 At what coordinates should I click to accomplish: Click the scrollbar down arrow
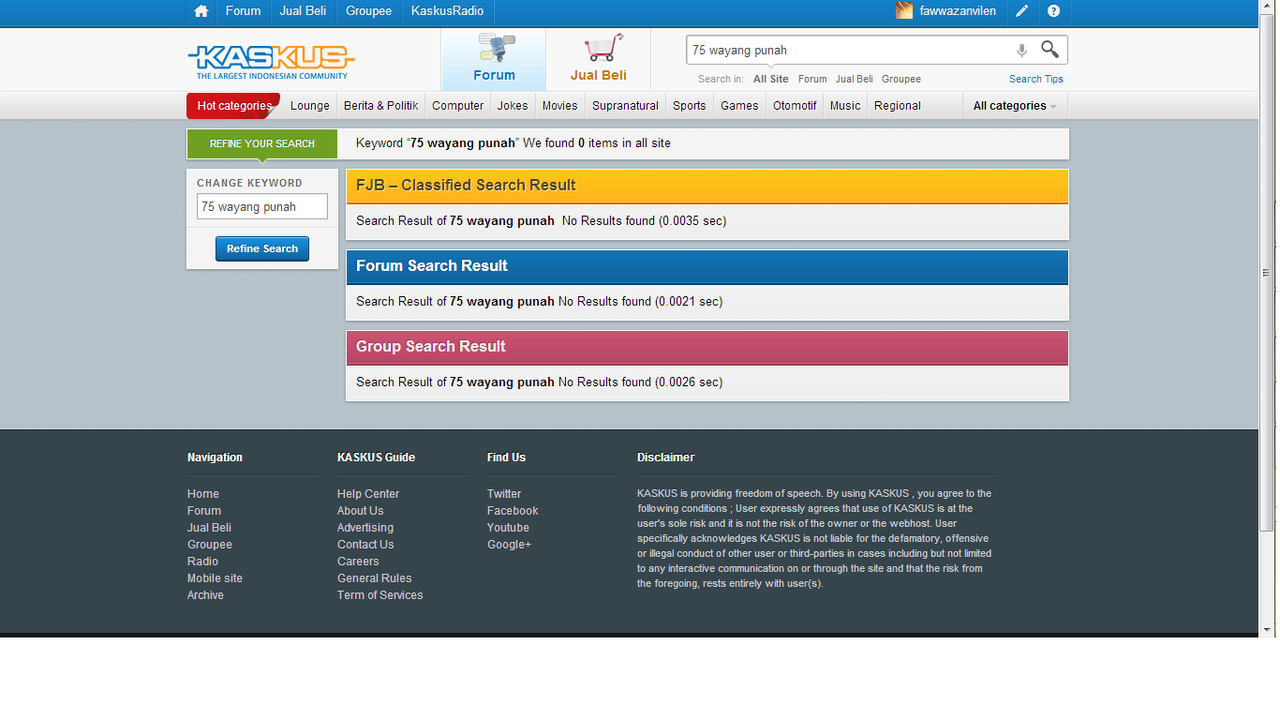[1268, 629]
